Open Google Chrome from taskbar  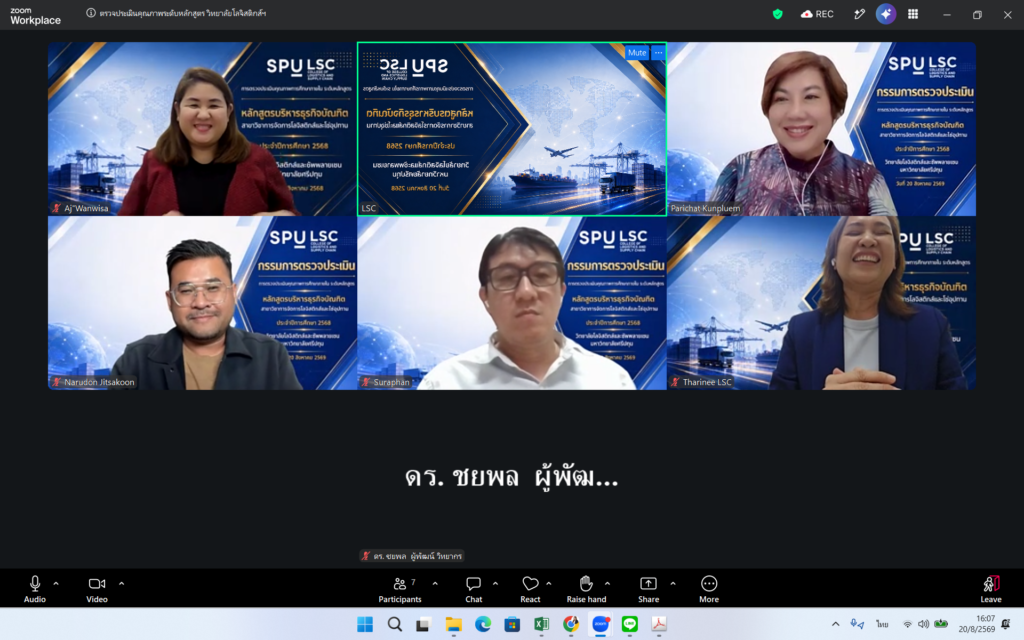pos(571,624)
